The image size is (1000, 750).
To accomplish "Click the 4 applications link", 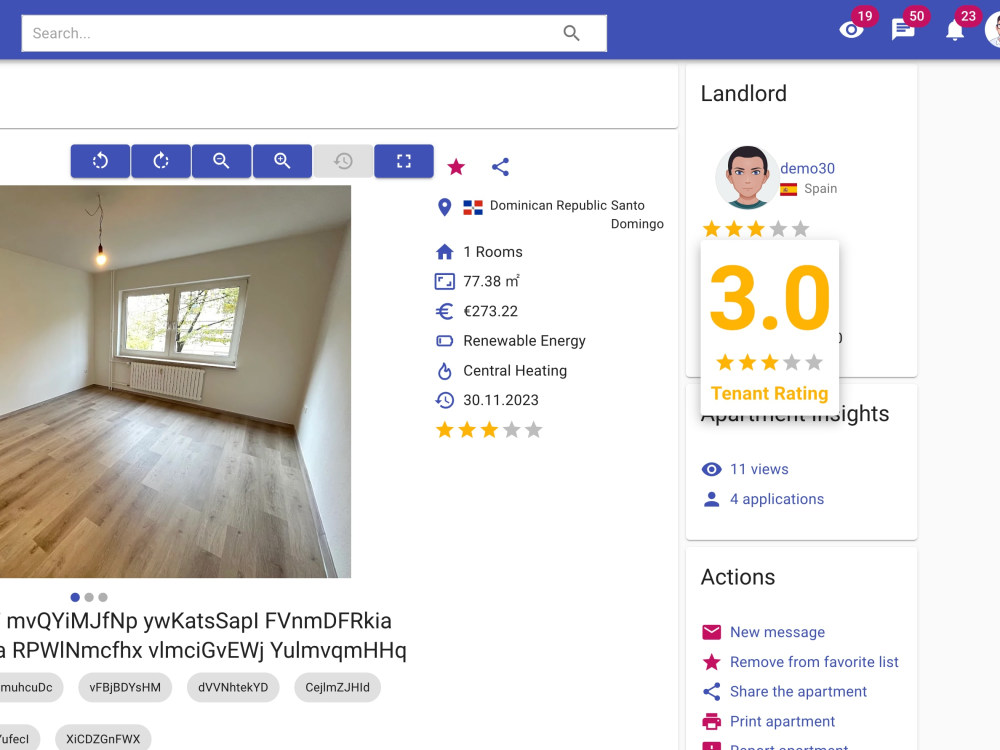I will click(777, 499).
